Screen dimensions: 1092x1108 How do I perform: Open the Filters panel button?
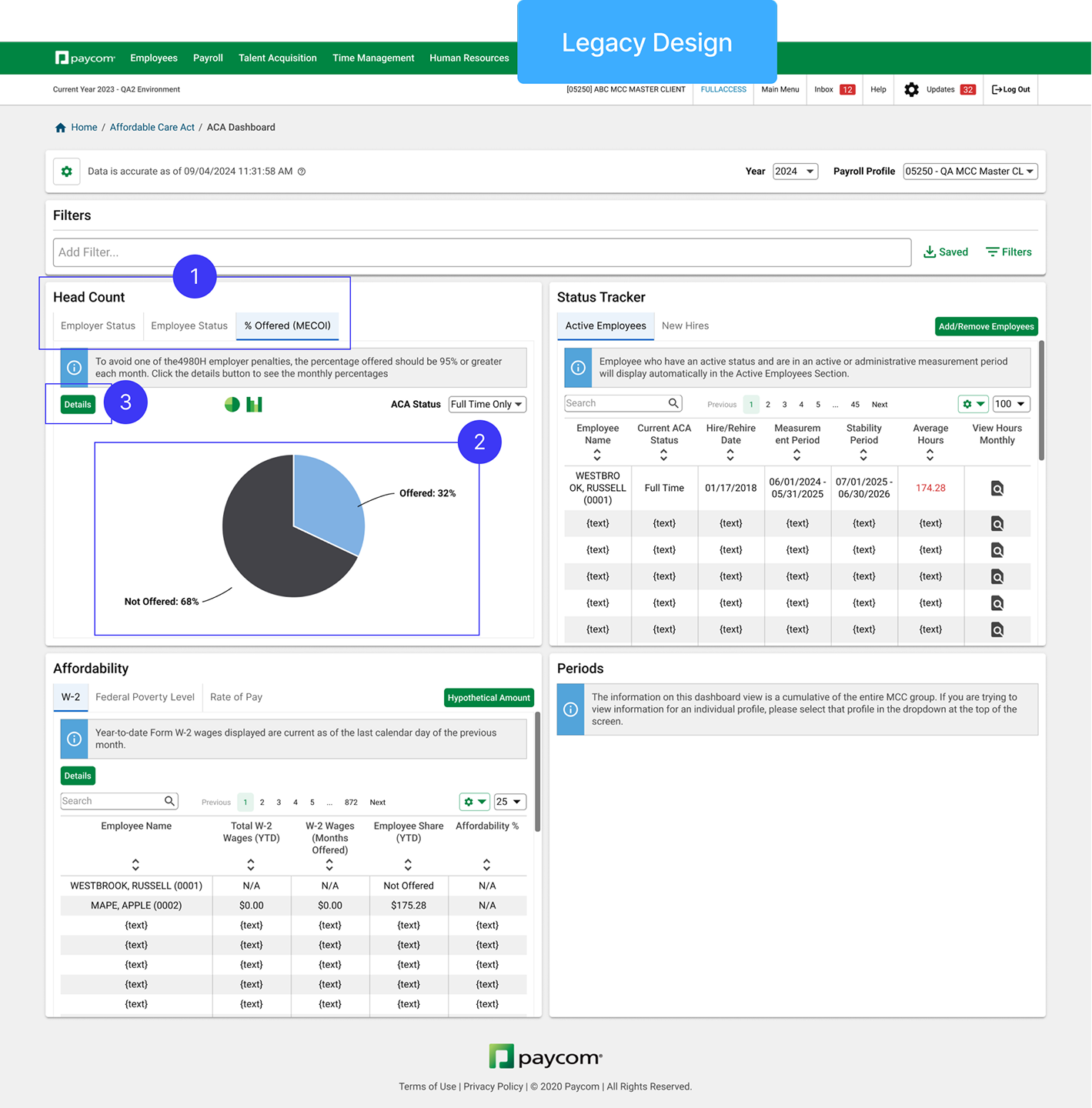click(1009, 252)
